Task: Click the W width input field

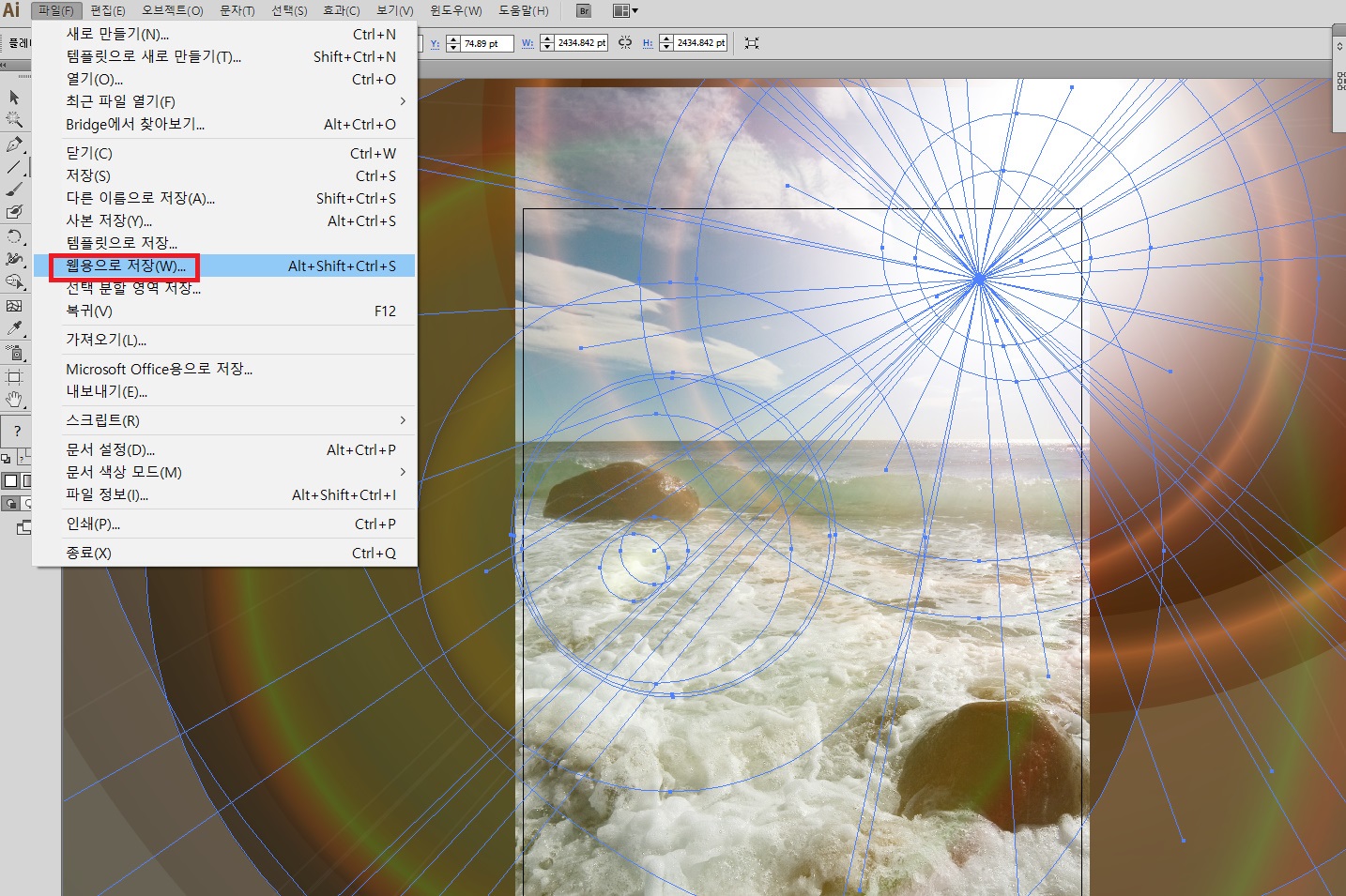Action: point(581,43)
